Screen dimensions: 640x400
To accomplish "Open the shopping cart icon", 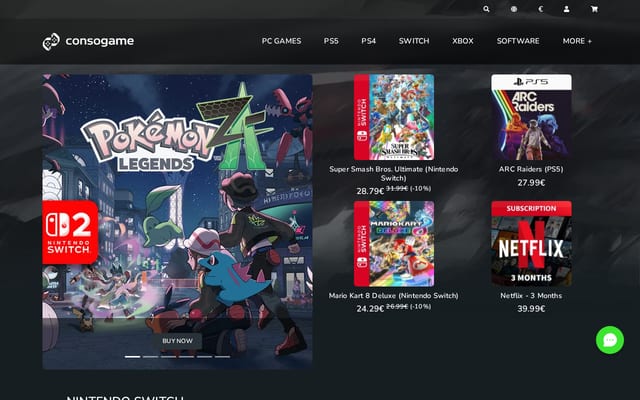I will pos(594,9).
